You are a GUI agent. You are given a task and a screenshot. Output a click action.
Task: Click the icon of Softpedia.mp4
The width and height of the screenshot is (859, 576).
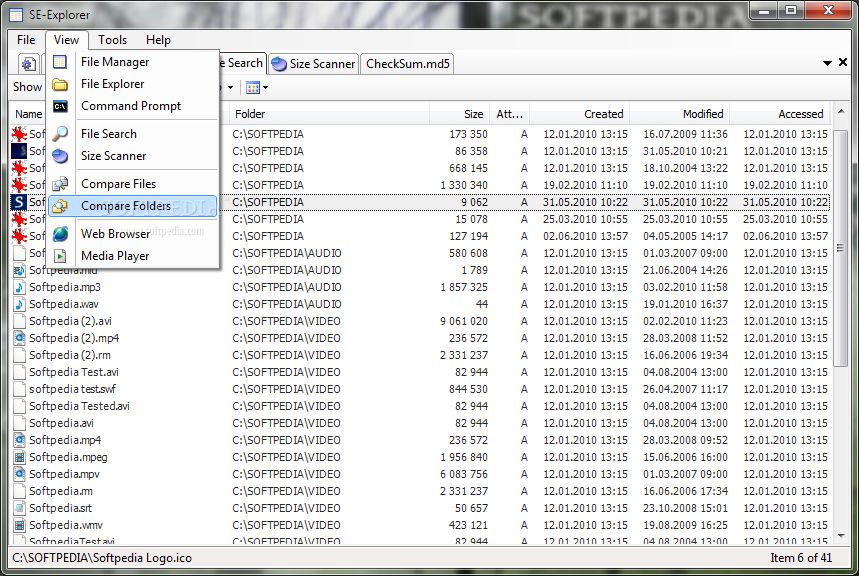pos(19,440)
